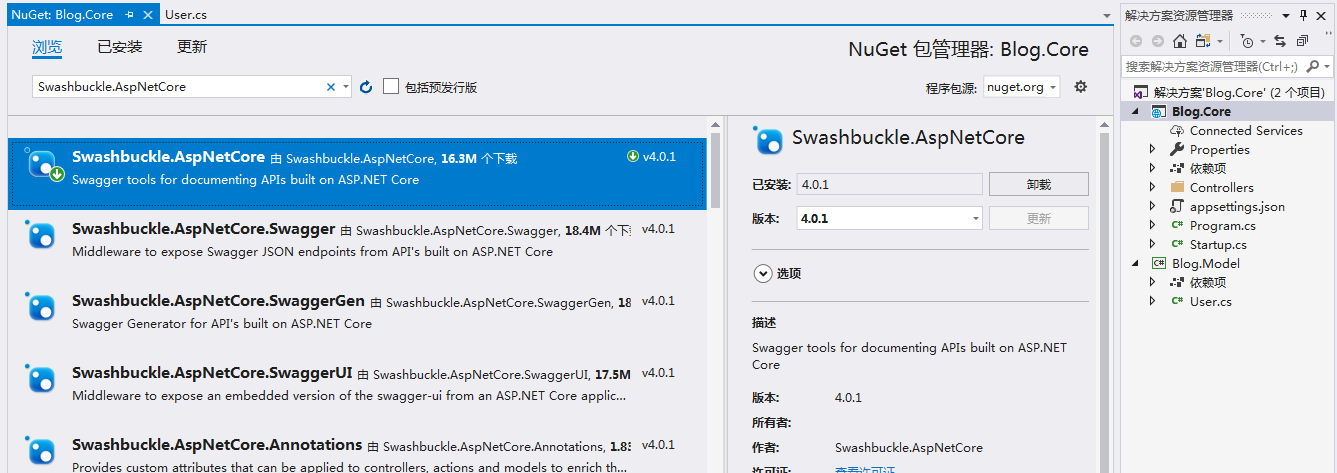Click the Swashbuckle.AspNetCore.Swagger package icon
1337x473 pixels.
pos(40,235)
